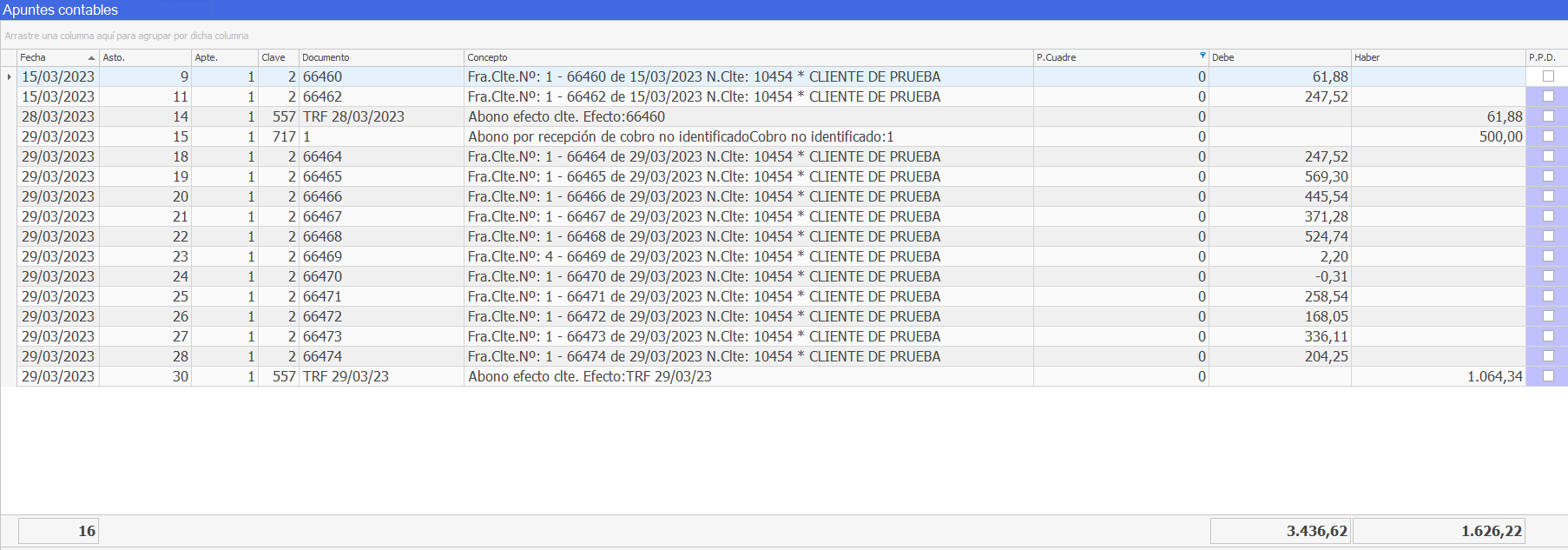Sort by the Asto. column header
The image size is (1568, 550).
(144, 57)
